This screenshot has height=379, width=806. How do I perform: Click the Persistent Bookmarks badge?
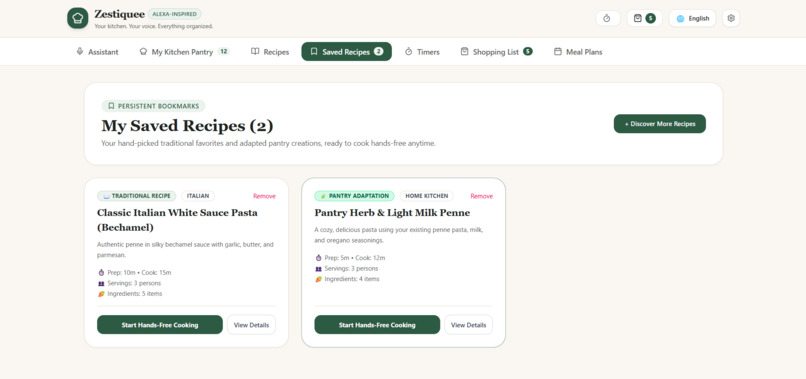click(153, 106)
